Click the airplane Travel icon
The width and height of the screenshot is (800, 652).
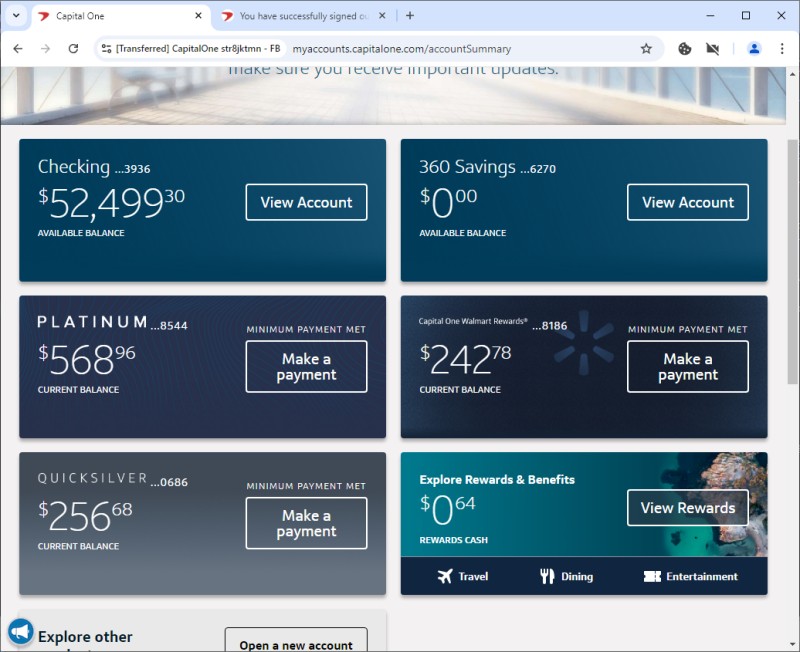[445, 576]
